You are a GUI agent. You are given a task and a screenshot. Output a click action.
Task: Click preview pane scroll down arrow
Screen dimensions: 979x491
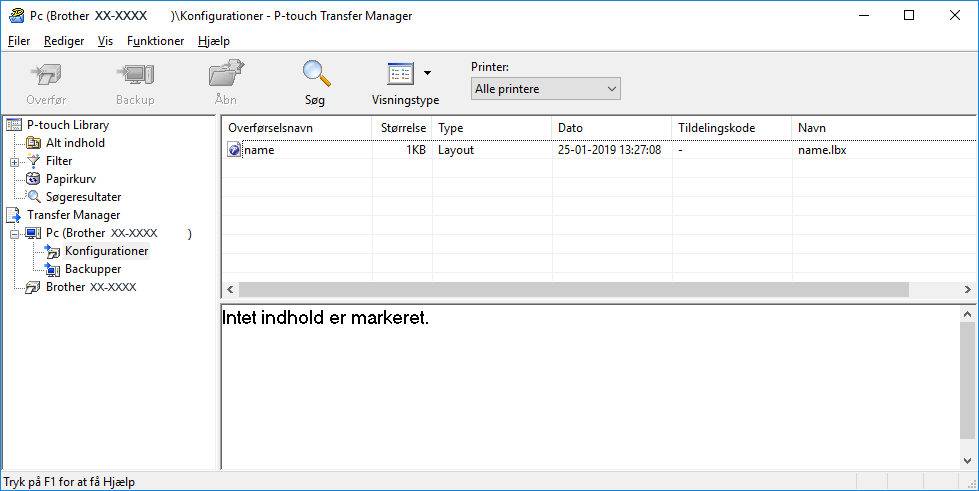(967, 461)
